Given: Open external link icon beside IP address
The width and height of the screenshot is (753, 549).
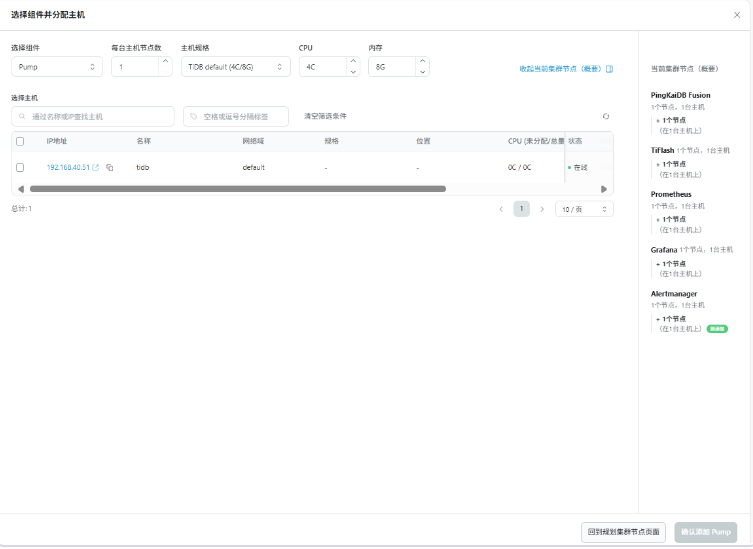Looking at the screenshot, I should point(96,167).
